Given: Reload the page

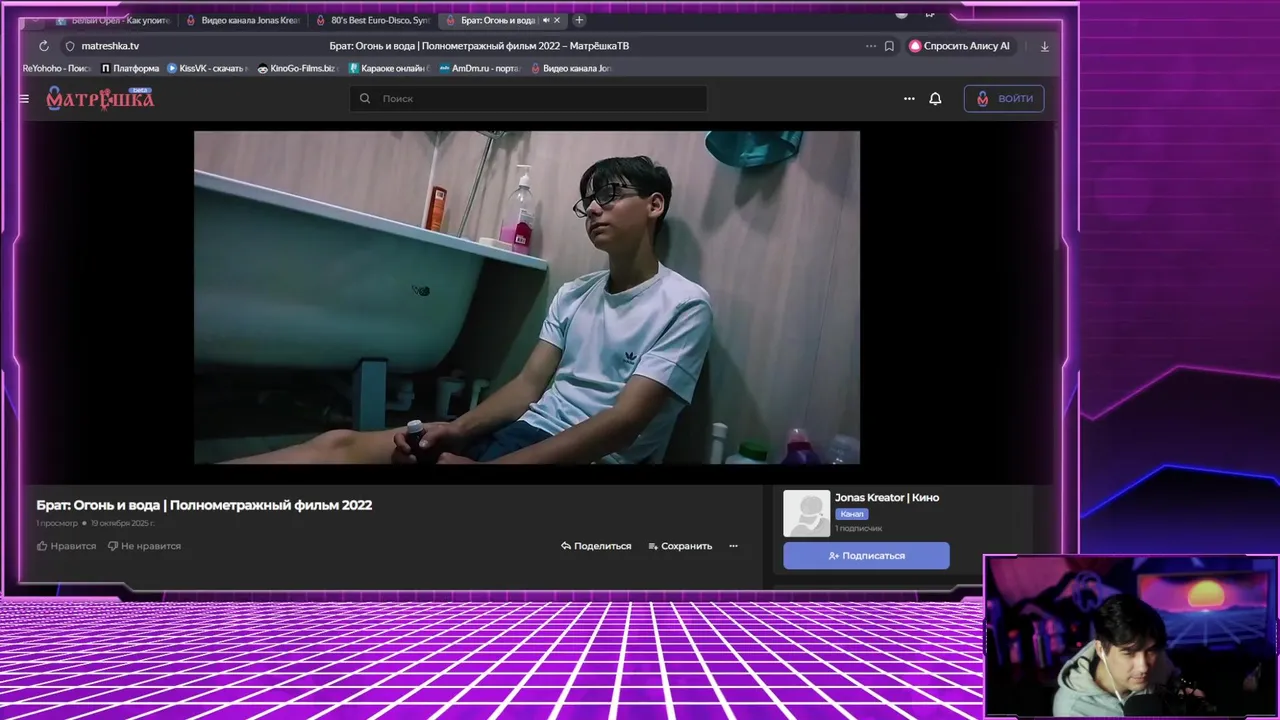Looking at the screenshot, I should (44, 46).
